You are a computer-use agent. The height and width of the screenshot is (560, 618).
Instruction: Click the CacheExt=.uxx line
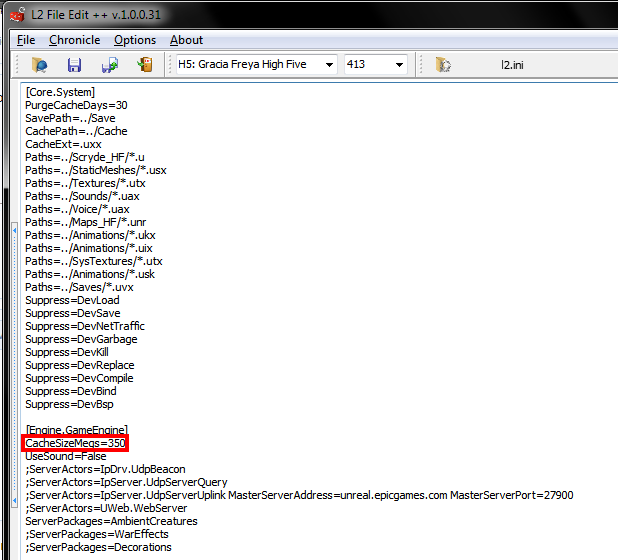pos(63,144)
